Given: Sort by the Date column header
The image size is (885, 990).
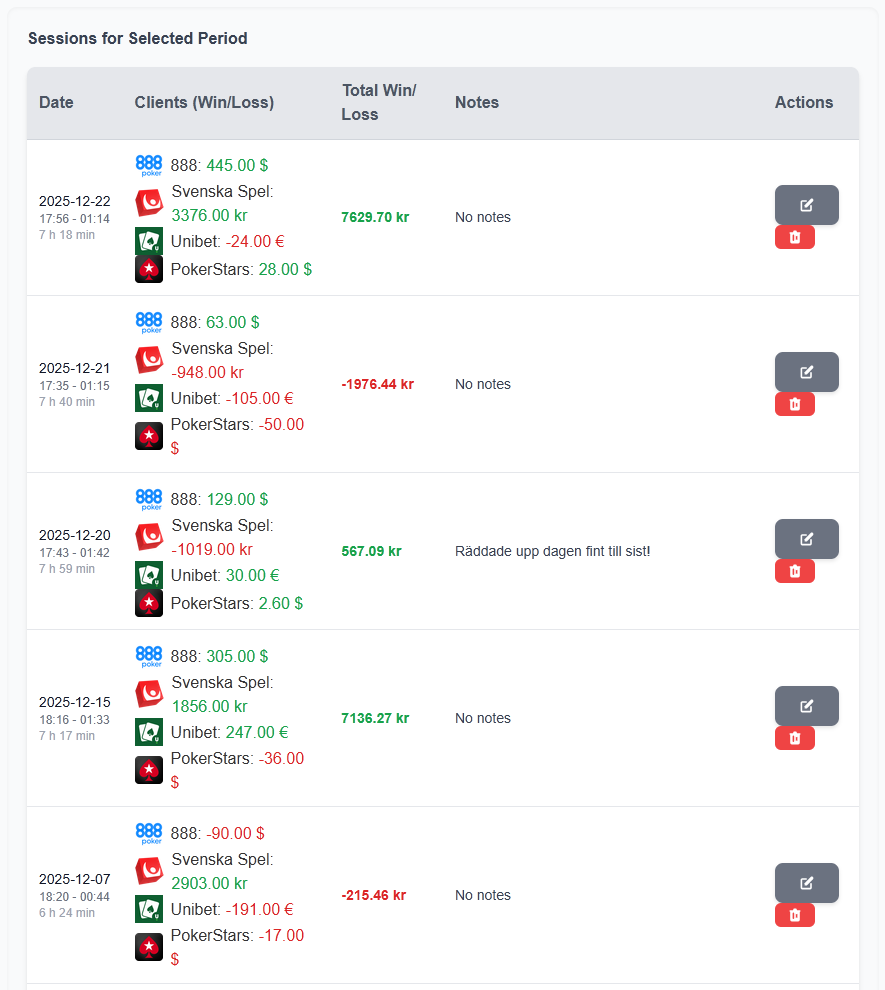Looking at the screenshot, I should [x=56, y=102].
